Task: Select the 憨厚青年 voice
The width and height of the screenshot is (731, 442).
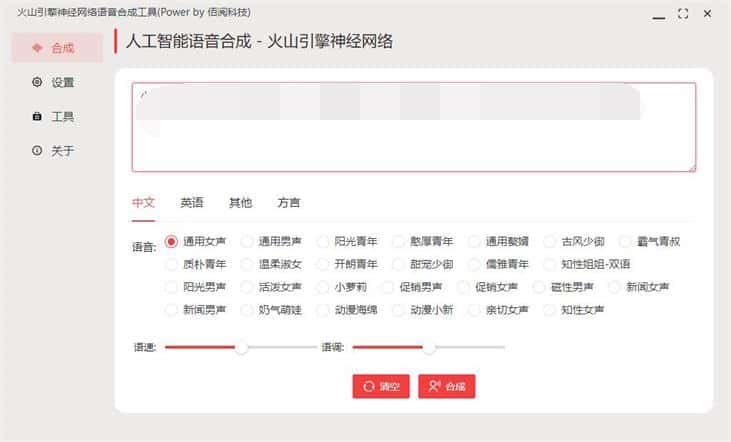Action: (x=423, y=242)
